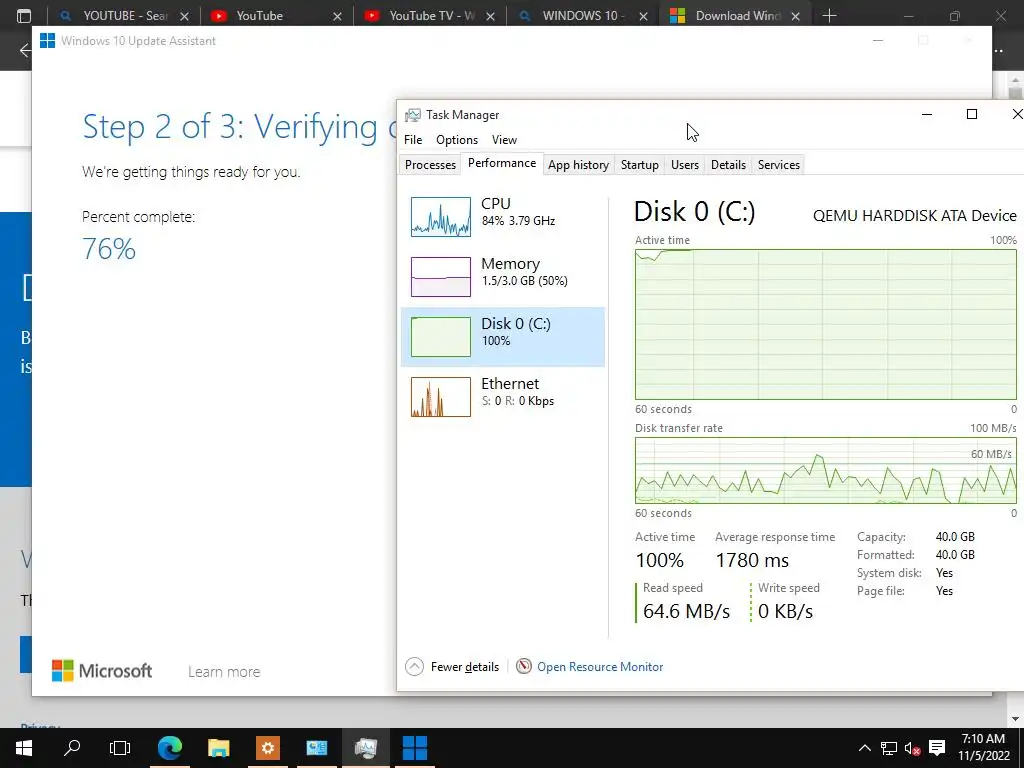Click the Disk transfer rate graph
Image resolution: width=1024 pixels, height=768 pixels.
click(825, 470)
